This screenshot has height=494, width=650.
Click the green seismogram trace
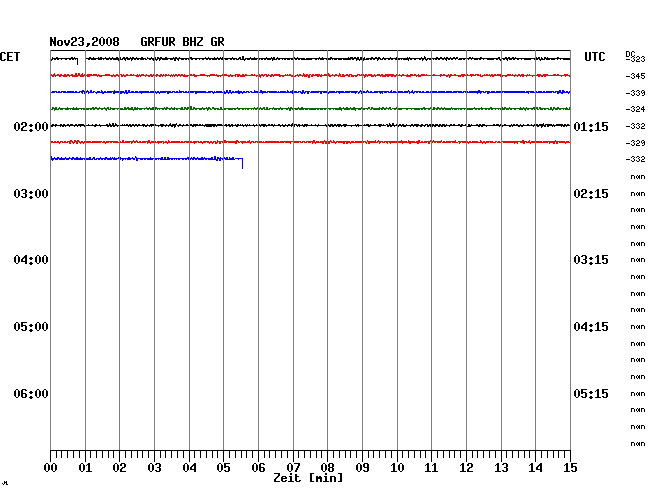310,109
